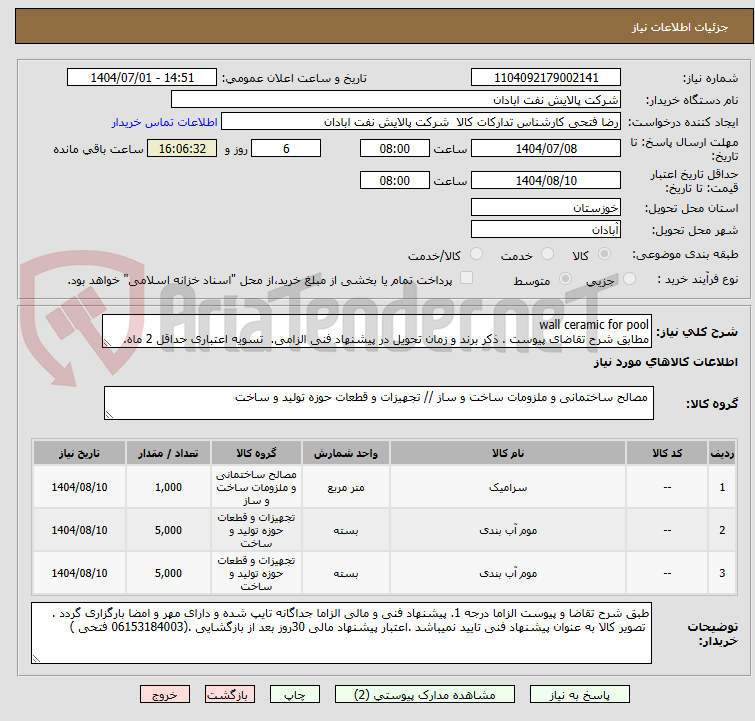Image resolution: width=755 pixels, height=721 pixels.
Task: Click the بازگشت back button
Action: coord(230,694)
